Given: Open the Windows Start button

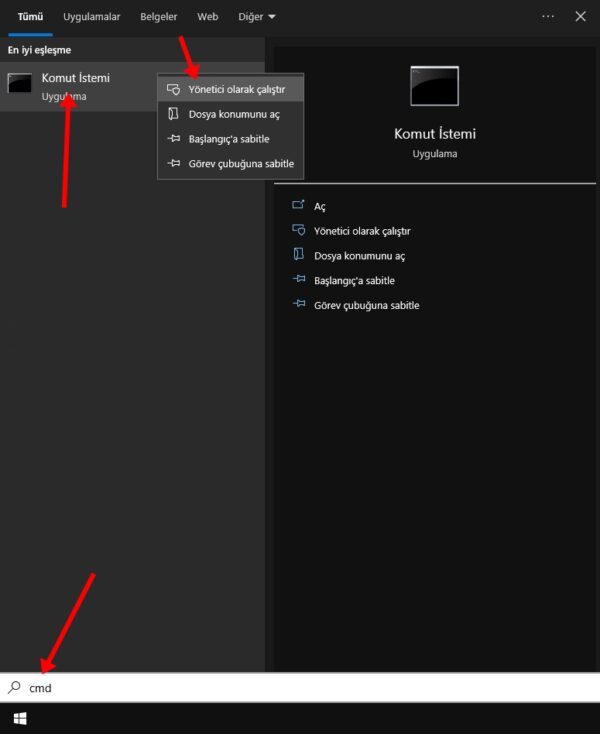Looking at the screenshot, I should [x=20, y=719].
